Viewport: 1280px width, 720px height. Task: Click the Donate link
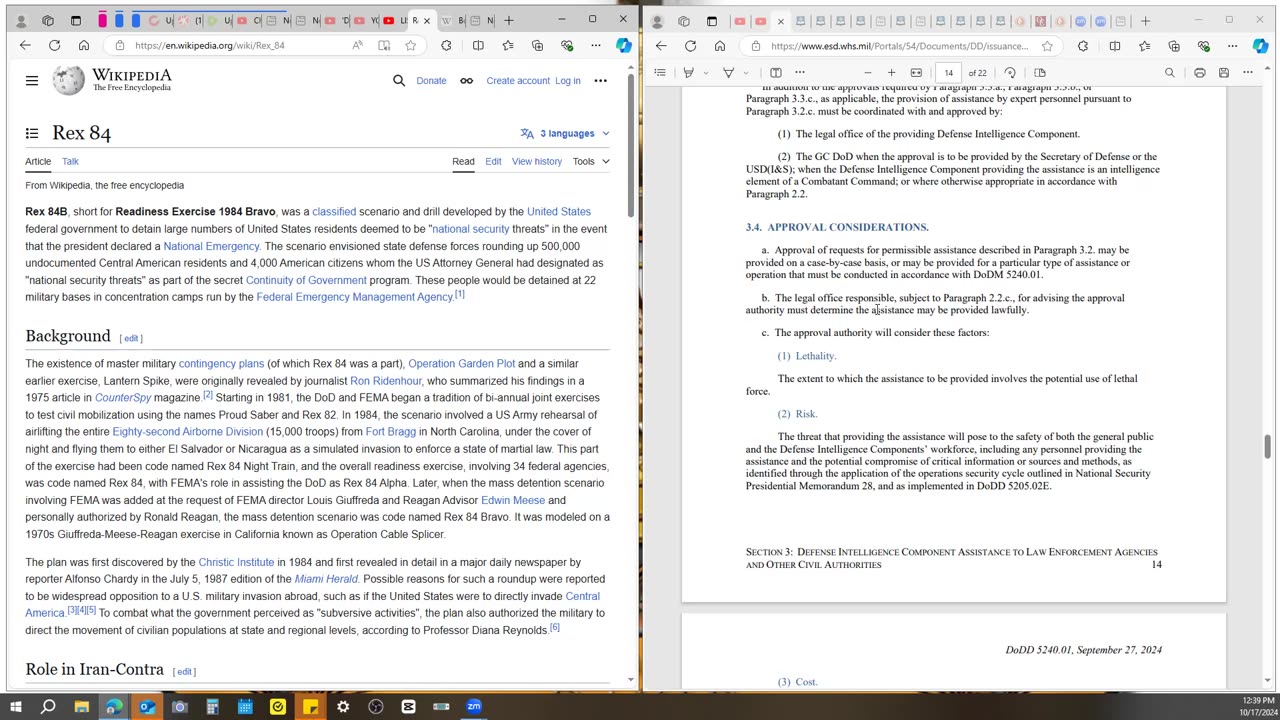click(x=431, y=81)
